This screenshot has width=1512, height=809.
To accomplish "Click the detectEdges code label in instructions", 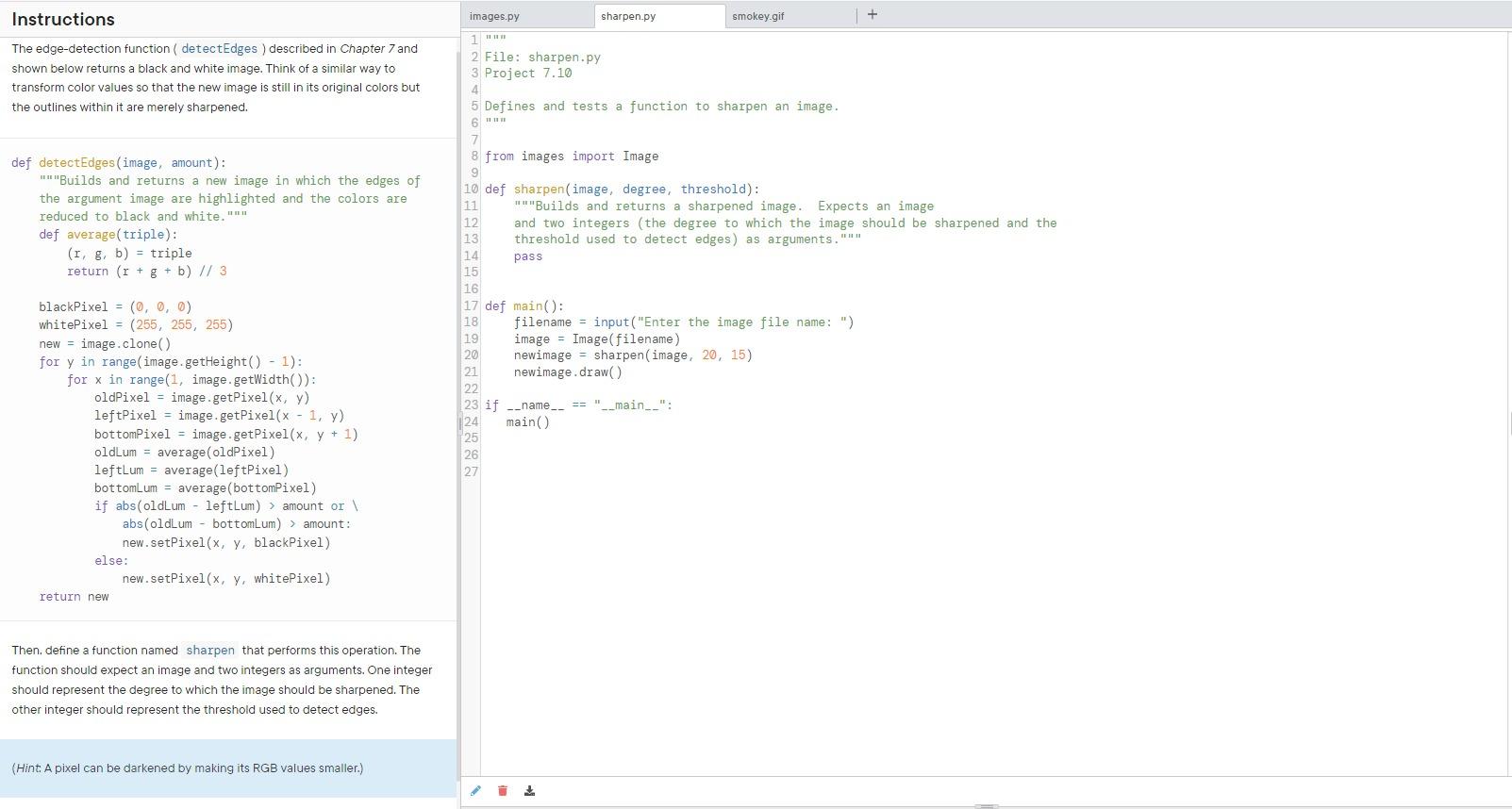I will click(219, 49).
